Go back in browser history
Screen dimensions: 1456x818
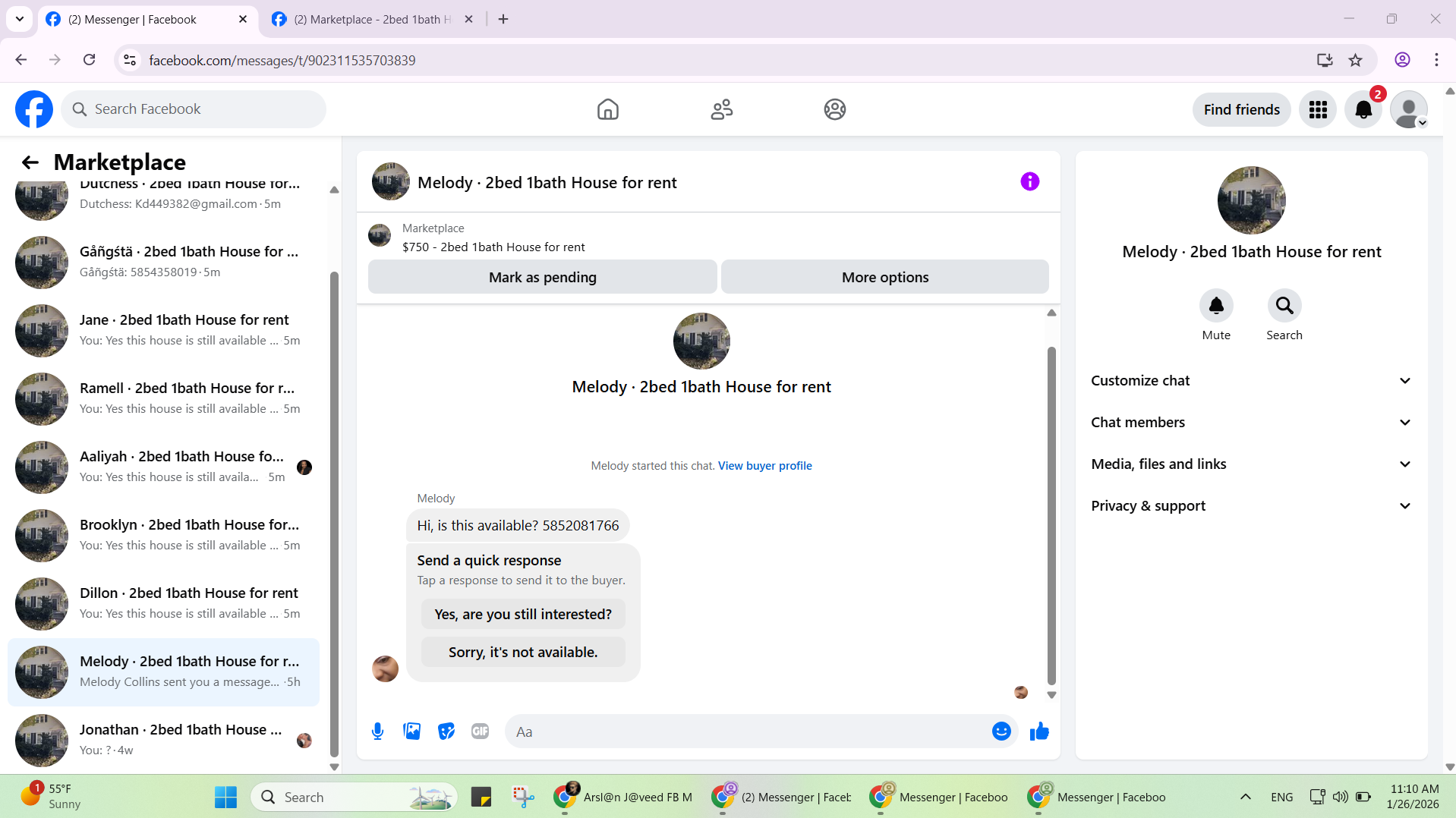21,60
